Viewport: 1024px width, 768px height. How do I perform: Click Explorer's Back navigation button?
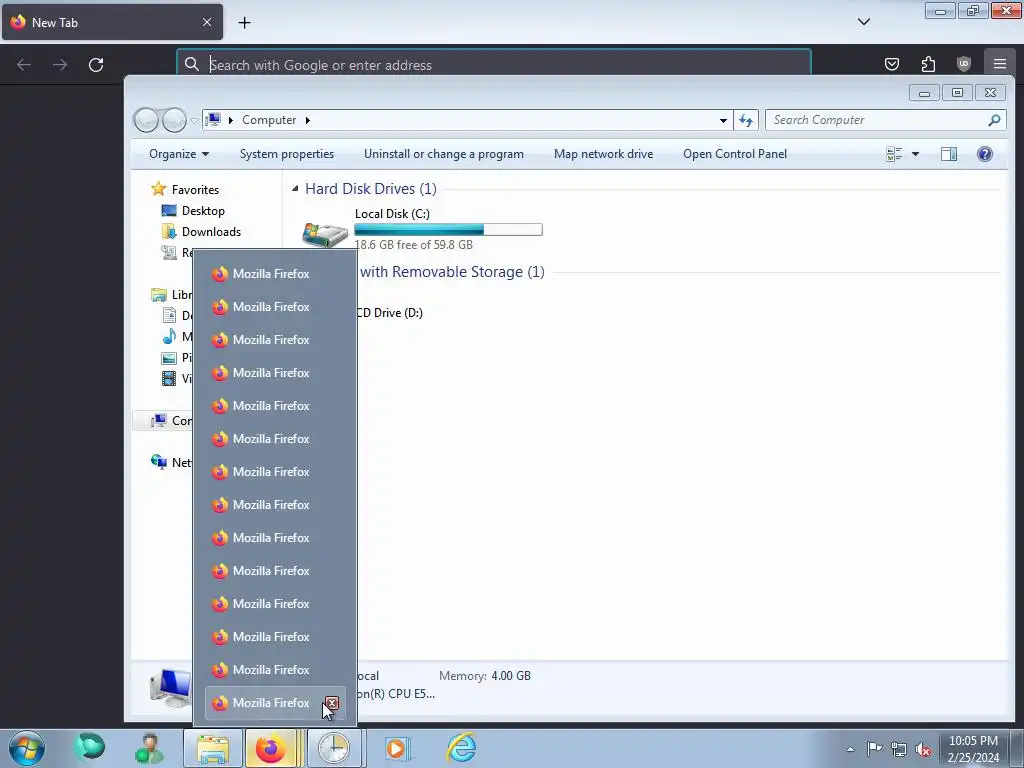click(146, 120)
